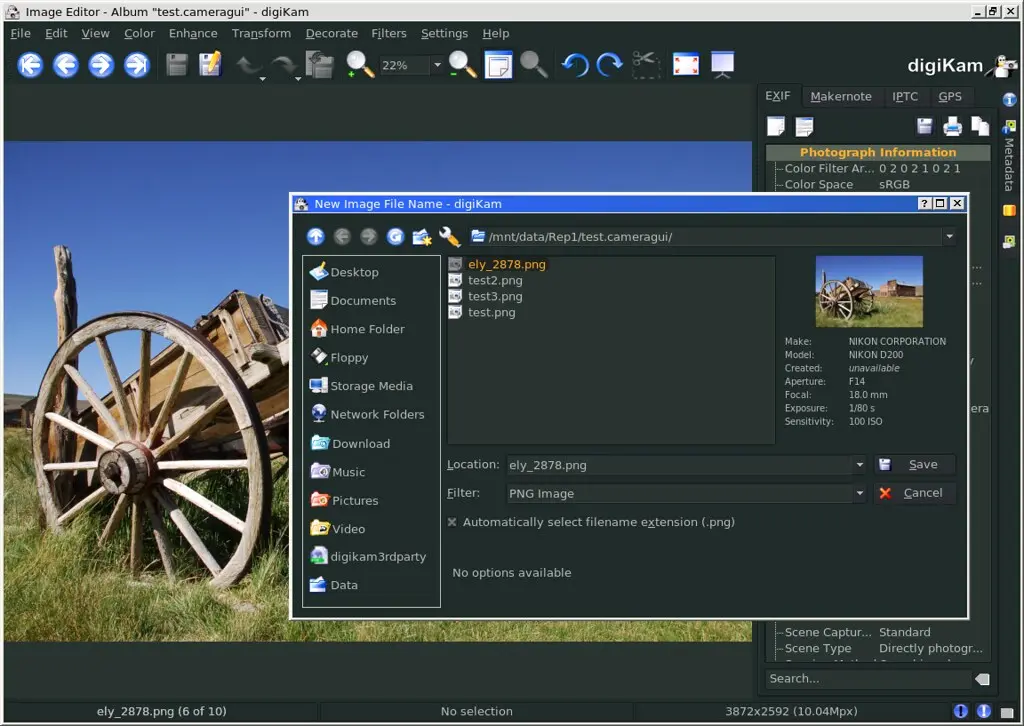Select the Zoom In magnifier tool

point(357,65)
